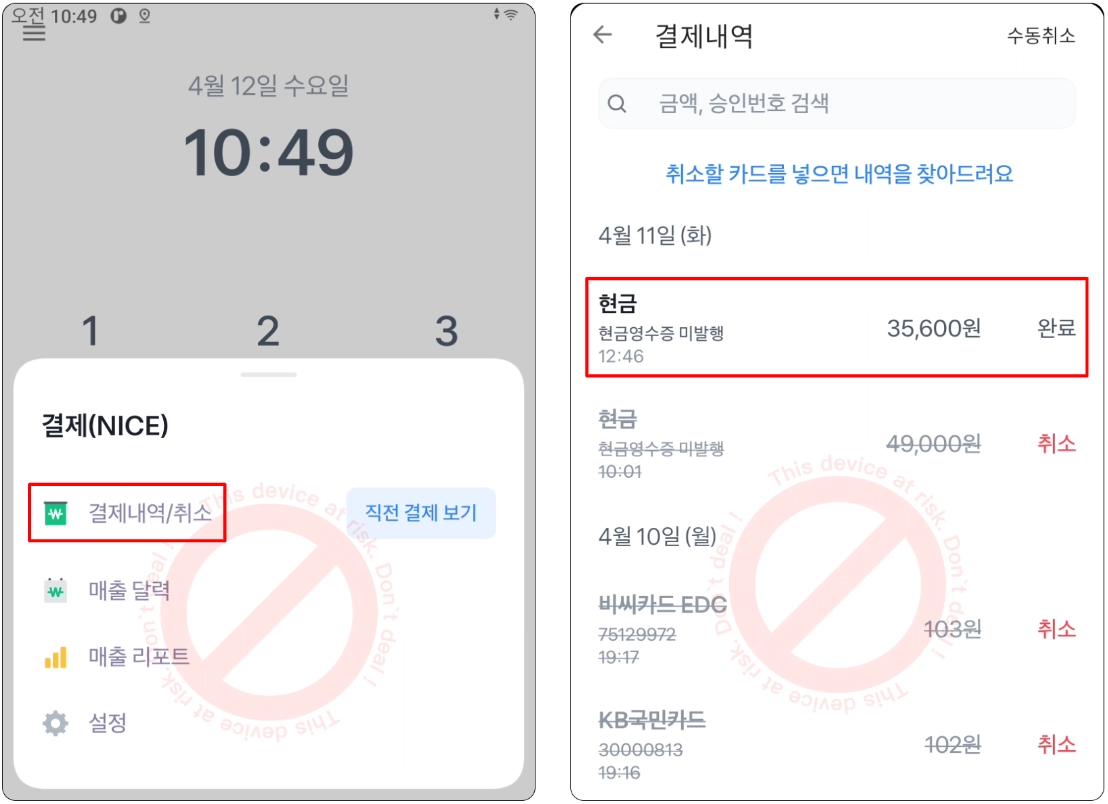Click 수동취소 at top right
This screenshot has height=804, width=1108.
pyautogui.click(x=1041, y=35)
